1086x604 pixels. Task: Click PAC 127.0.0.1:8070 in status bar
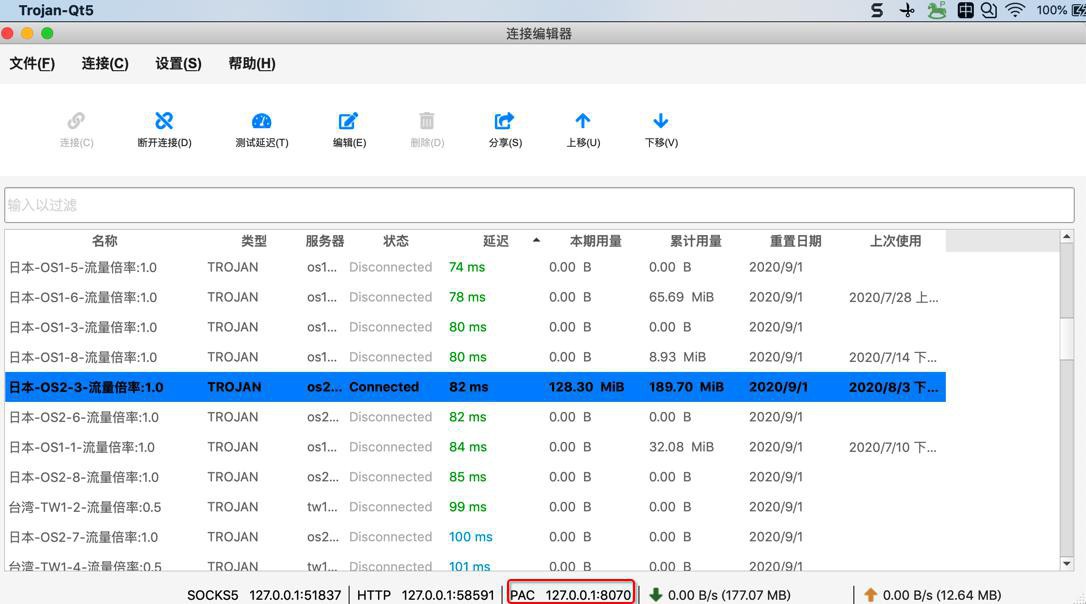click(x=571, y=594)
